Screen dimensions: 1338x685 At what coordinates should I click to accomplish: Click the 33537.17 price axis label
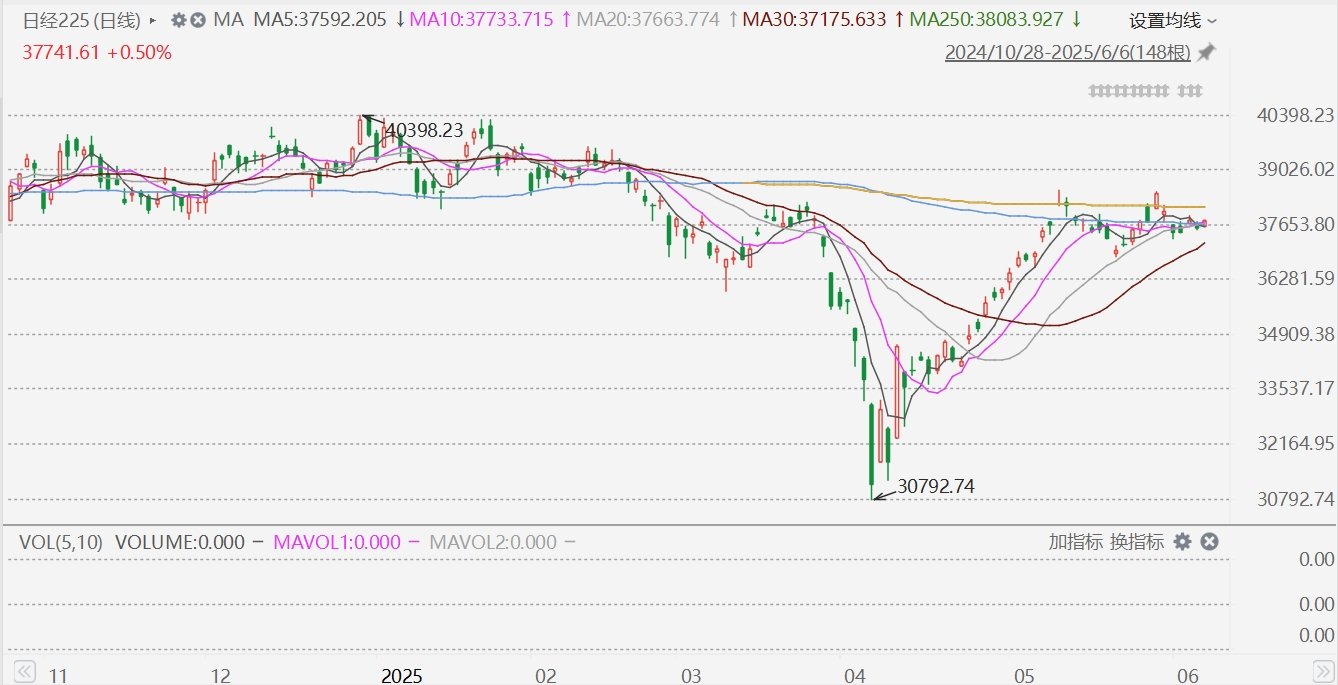point(1296,388)
